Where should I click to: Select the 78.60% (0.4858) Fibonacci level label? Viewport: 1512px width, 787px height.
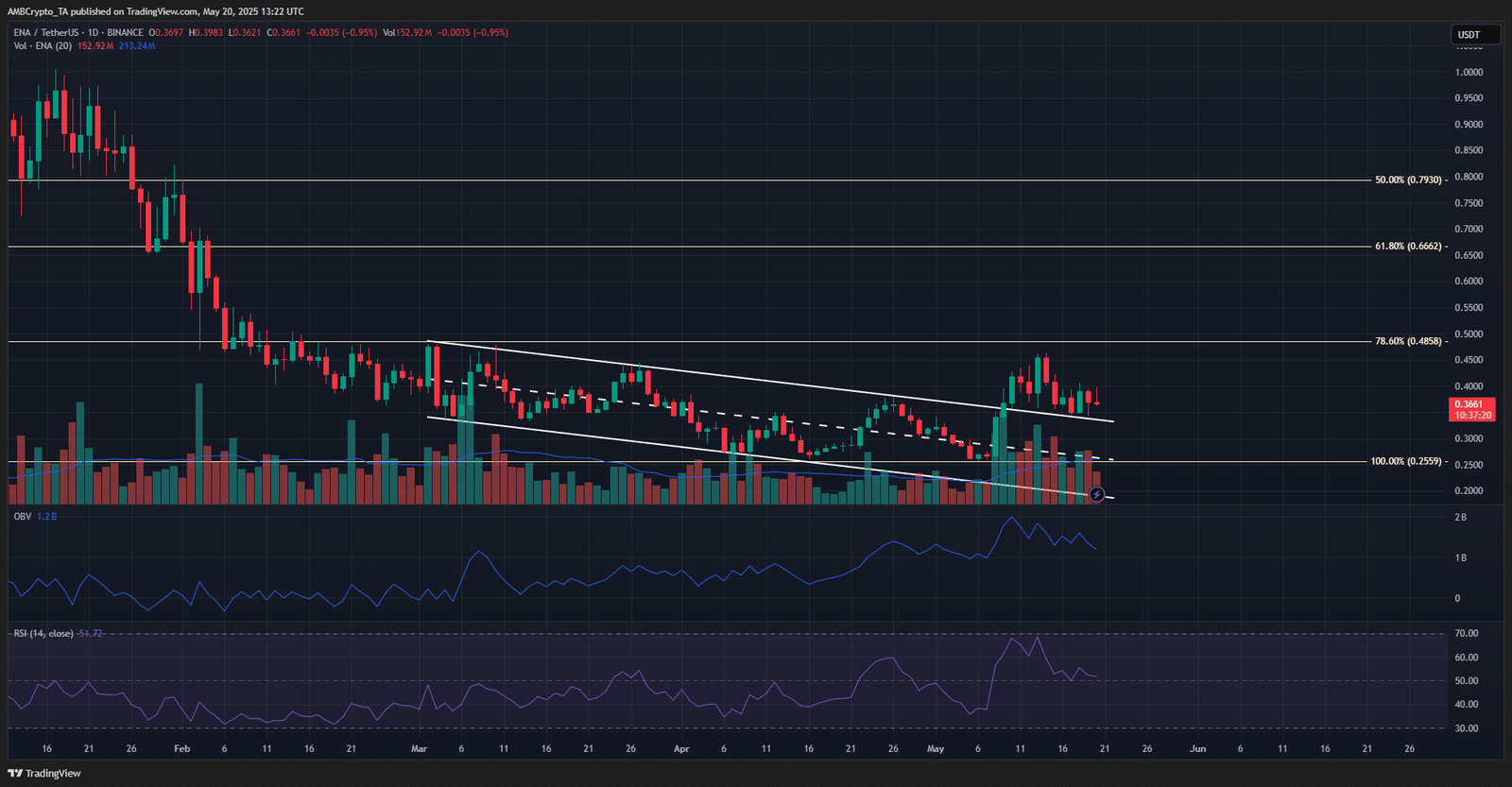coord(1408,341)
